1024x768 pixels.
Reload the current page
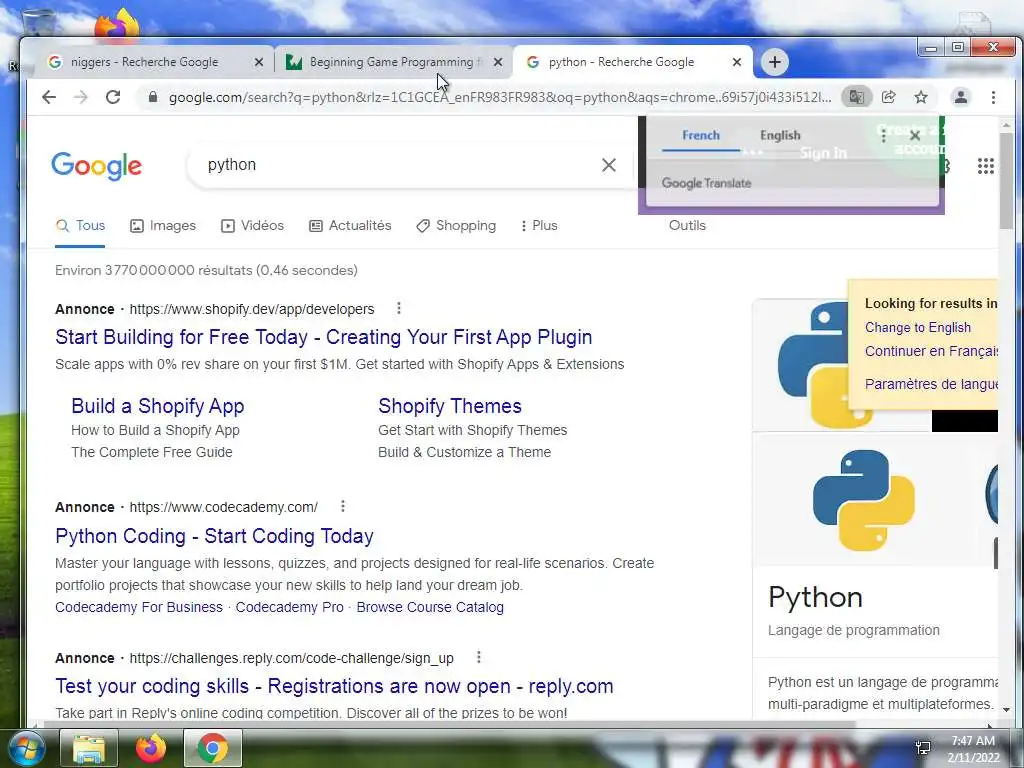coord(113,97)
